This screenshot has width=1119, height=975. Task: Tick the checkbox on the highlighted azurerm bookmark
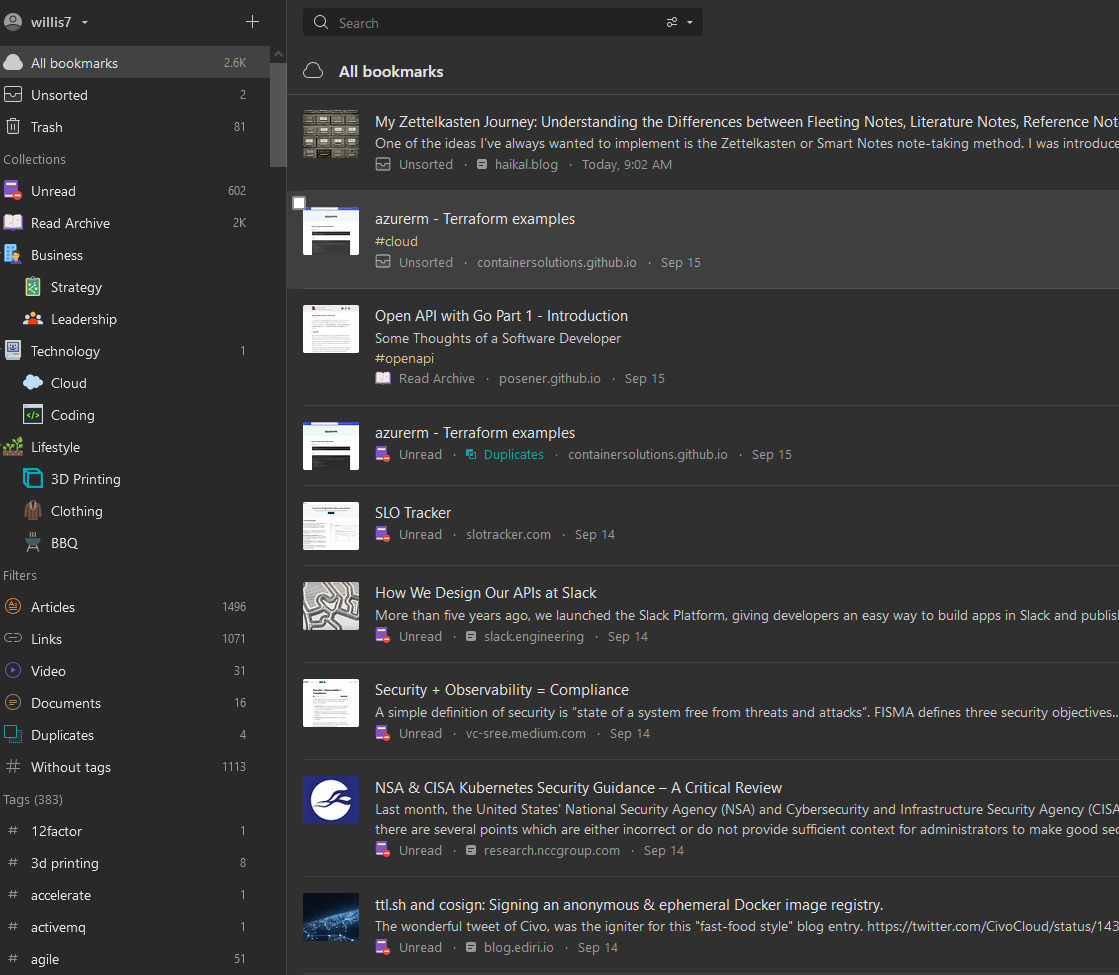[x=299, y=203]
